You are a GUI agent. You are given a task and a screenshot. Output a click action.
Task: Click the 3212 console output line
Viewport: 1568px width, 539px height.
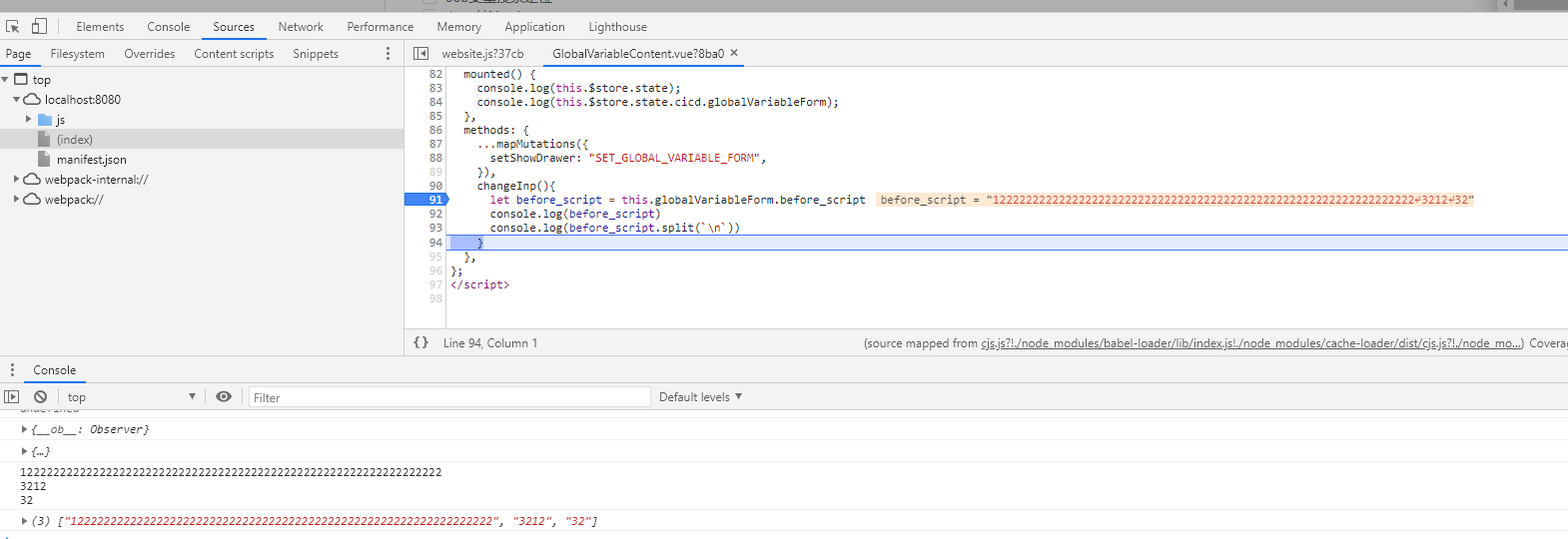click(x=33, y=486)
